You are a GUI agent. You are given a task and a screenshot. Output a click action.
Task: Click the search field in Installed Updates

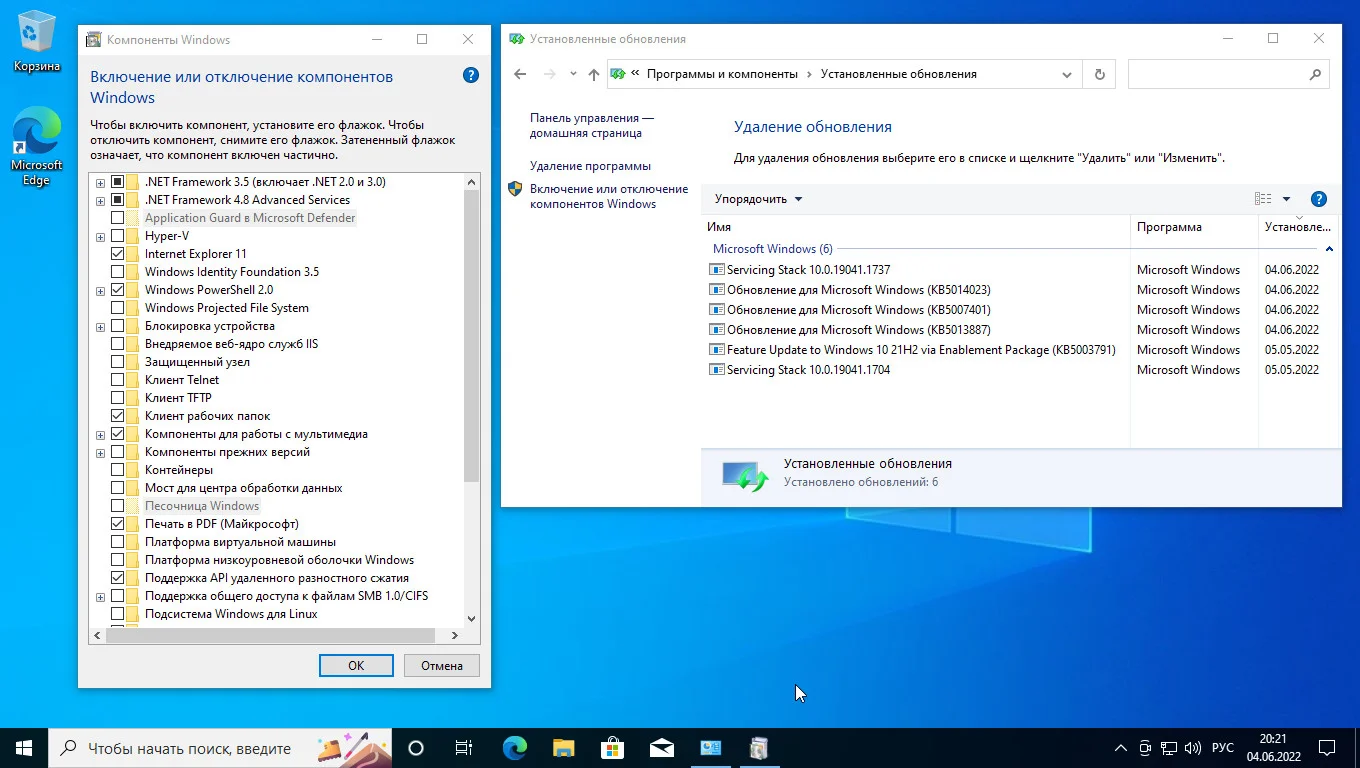tap(1229, 74)
